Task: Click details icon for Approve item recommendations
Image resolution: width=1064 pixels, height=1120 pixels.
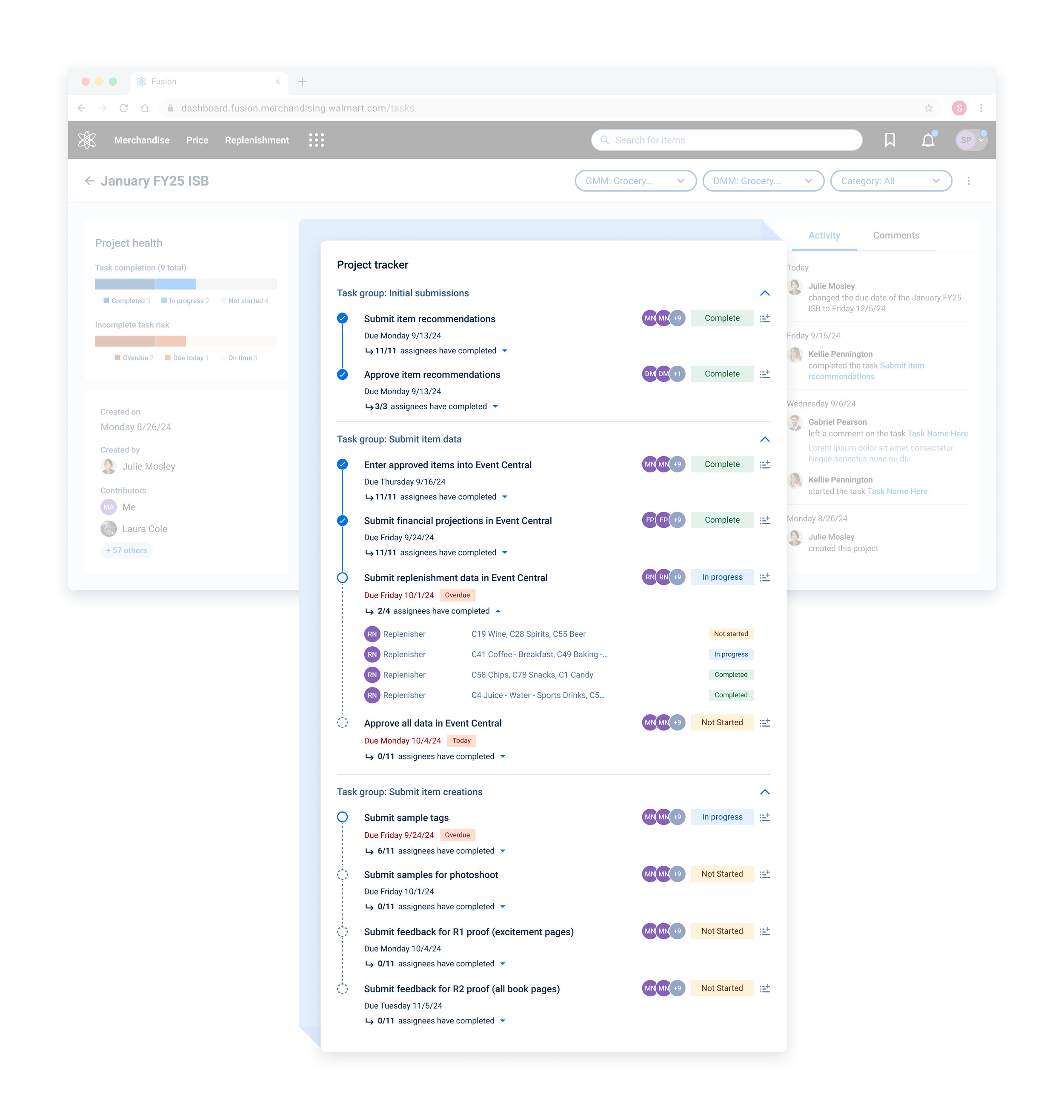Action: [764, 374]
